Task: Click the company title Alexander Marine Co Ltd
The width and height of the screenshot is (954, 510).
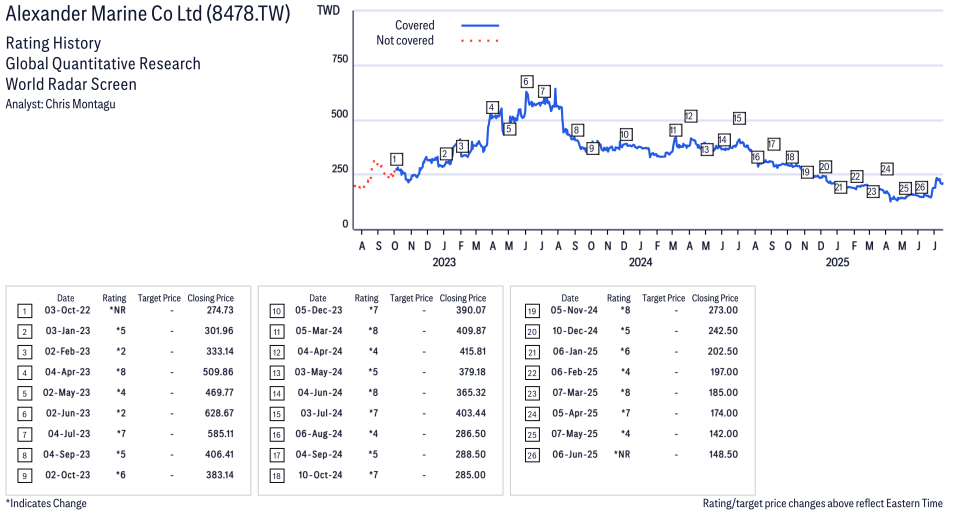Action: click(x=148, y=13)
